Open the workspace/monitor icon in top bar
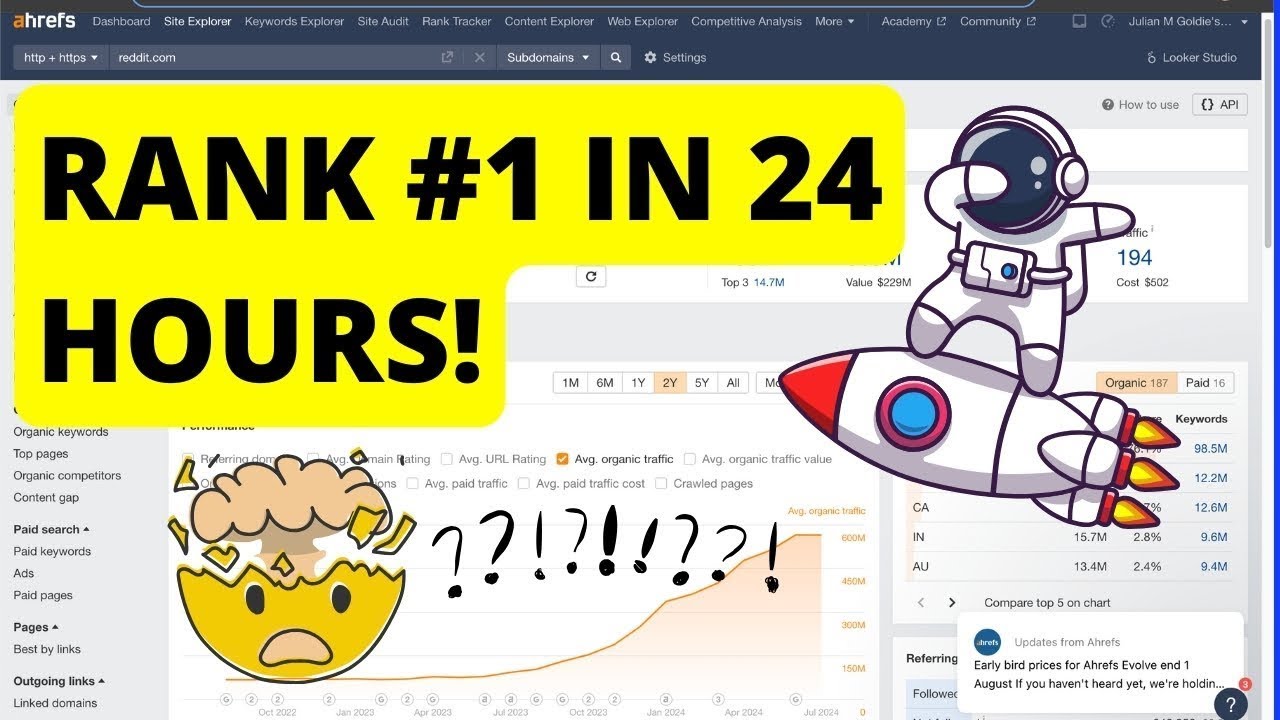This screenshot has height=720, width=1280. point(1078,21)
